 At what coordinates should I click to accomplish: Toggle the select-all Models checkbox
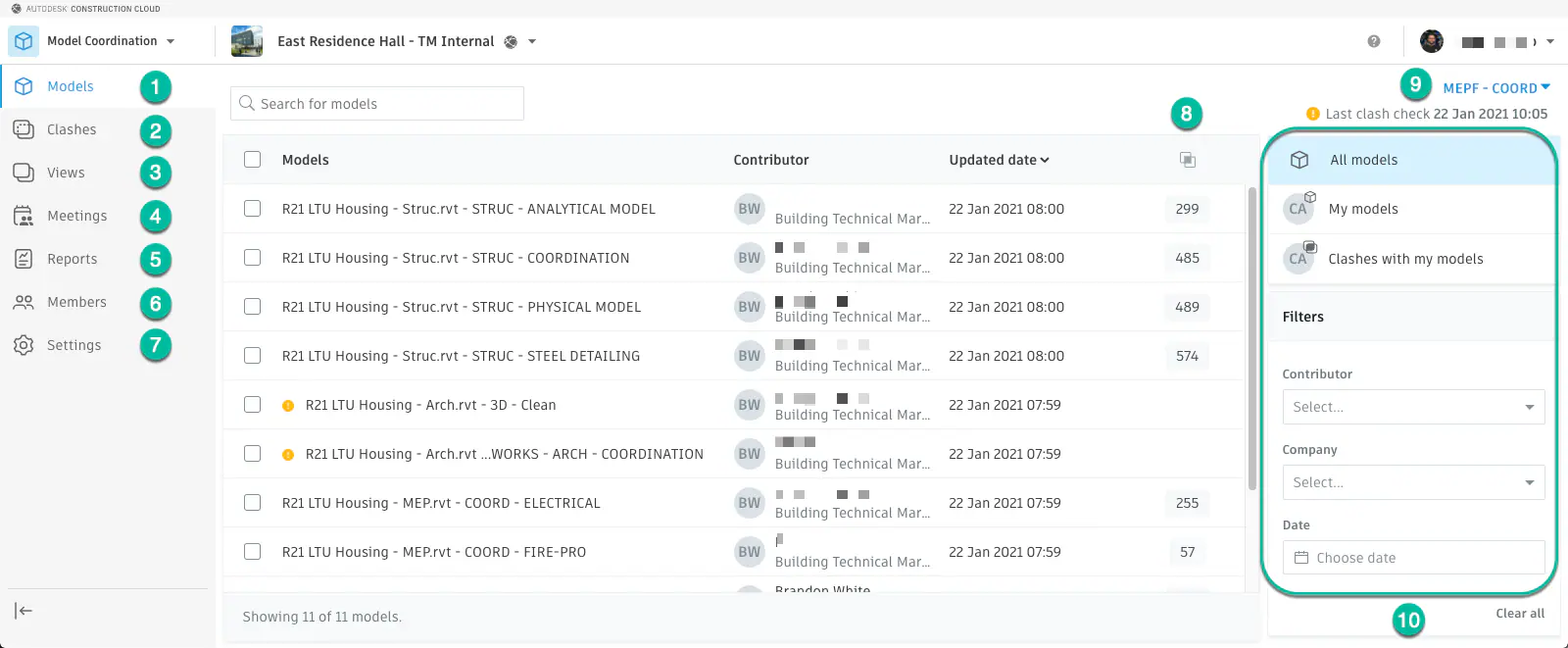click(x=253, y=159)
